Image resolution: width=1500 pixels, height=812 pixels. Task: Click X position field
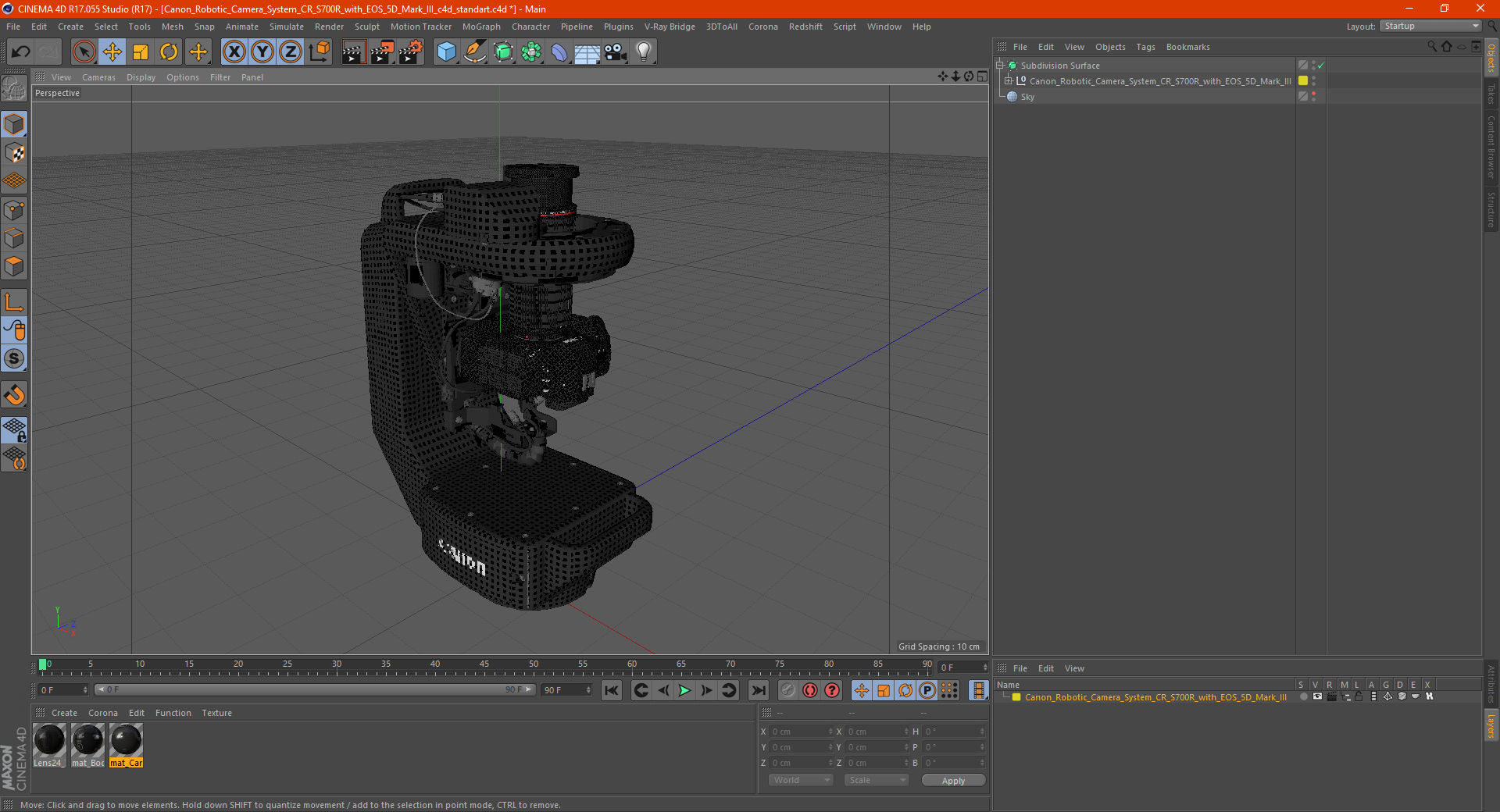point(801,732)
